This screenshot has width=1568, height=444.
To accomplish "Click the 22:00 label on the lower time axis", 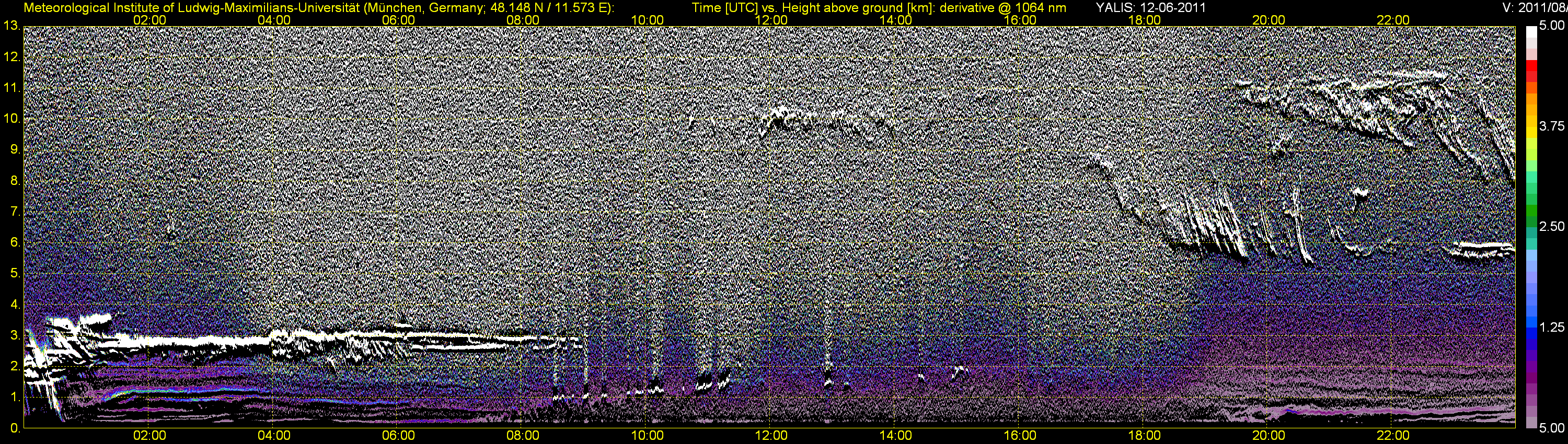I will coord(1393,436).
